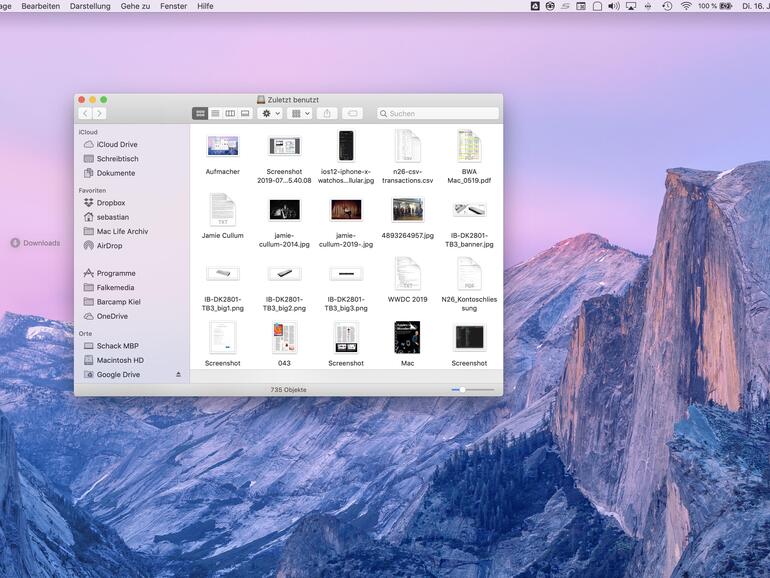The height and width of the screenshot is (578, 770).
Task: Switch to icon view in Finder toolbar
Action: 200,114
